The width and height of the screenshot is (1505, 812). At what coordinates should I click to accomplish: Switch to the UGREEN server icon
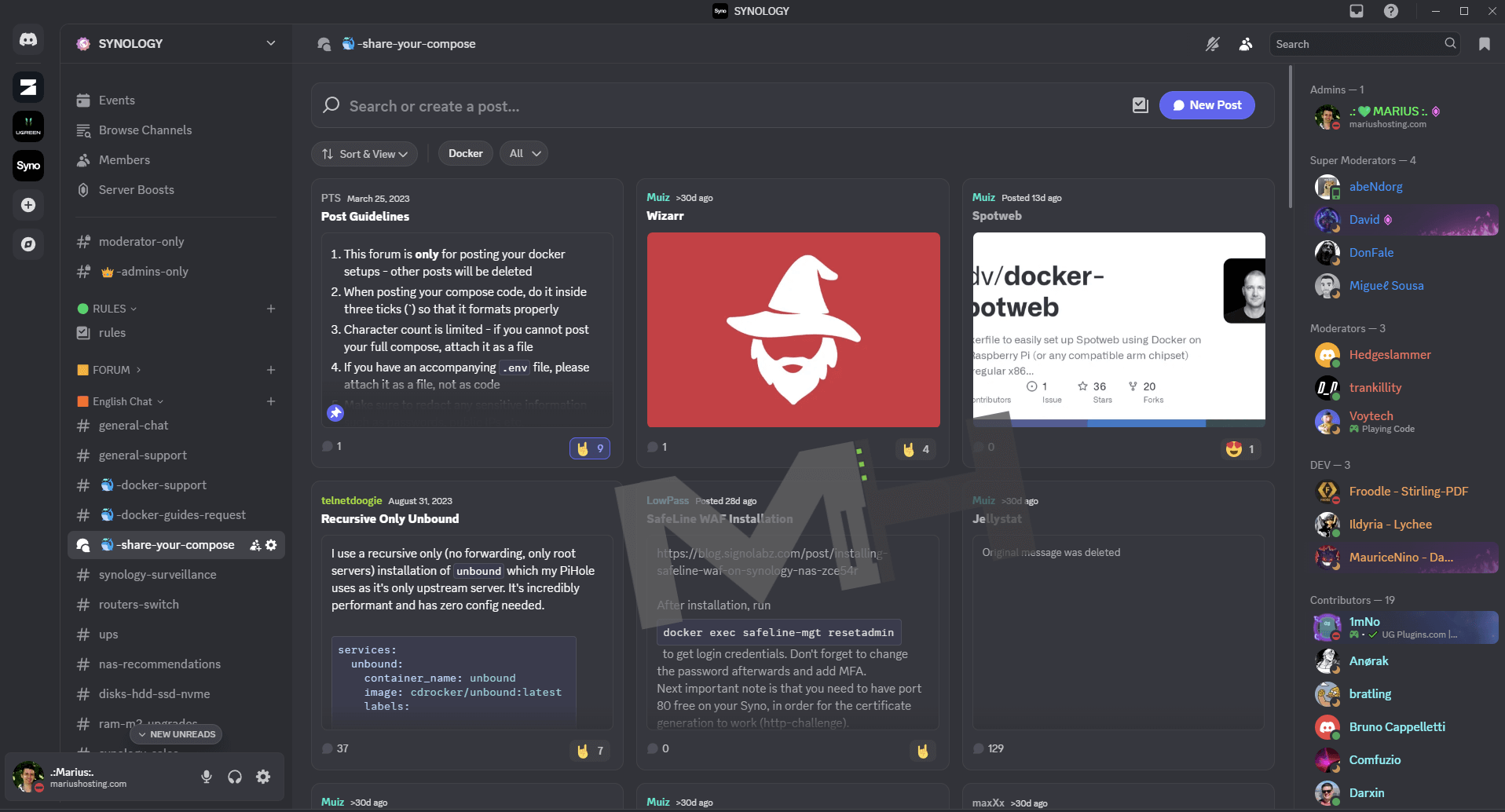tap(28, 126)
